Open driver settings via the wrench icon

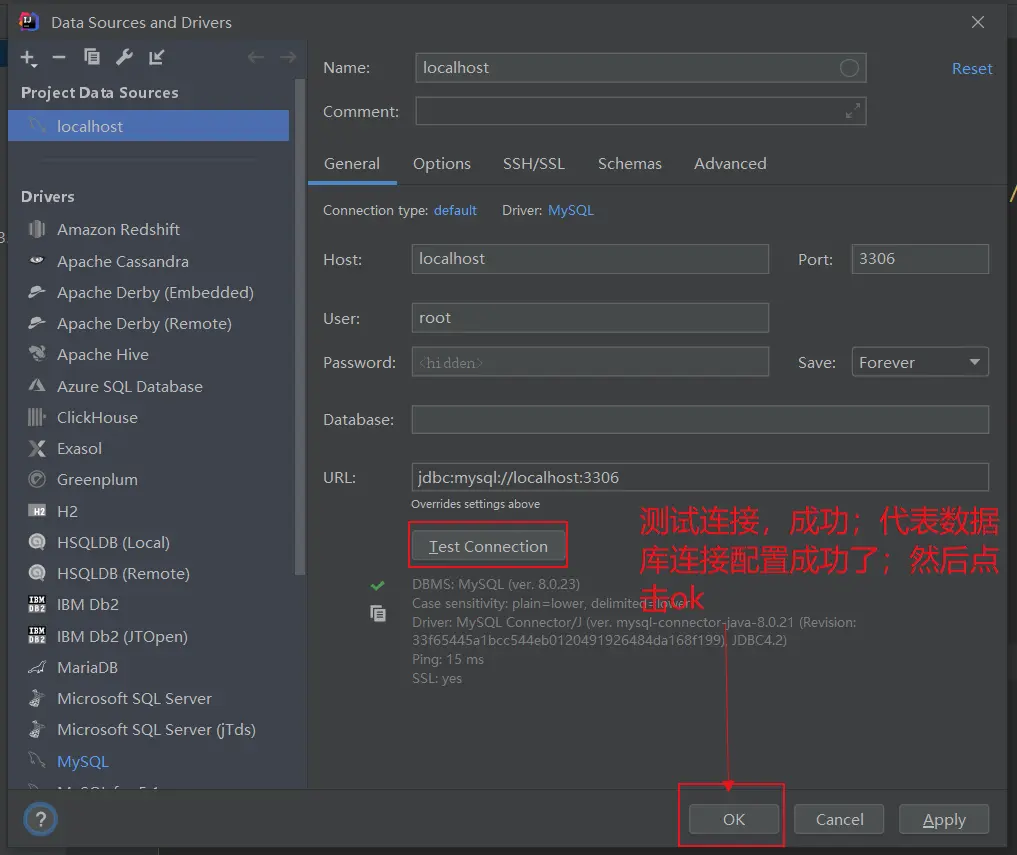(x=124, y=57)
